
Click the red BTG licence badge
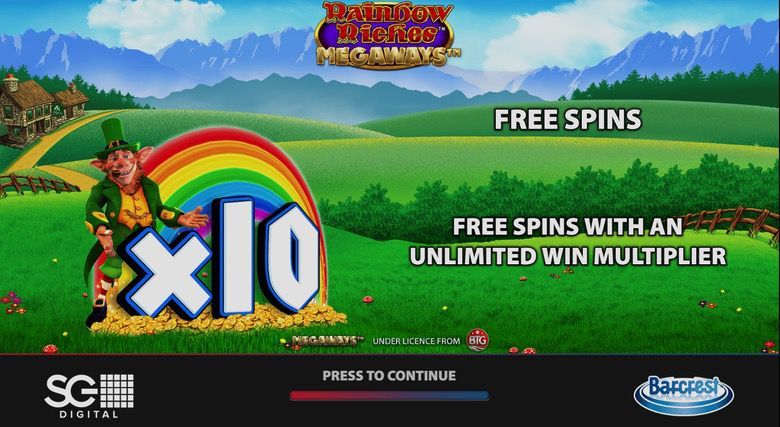(x=477, y=340)
